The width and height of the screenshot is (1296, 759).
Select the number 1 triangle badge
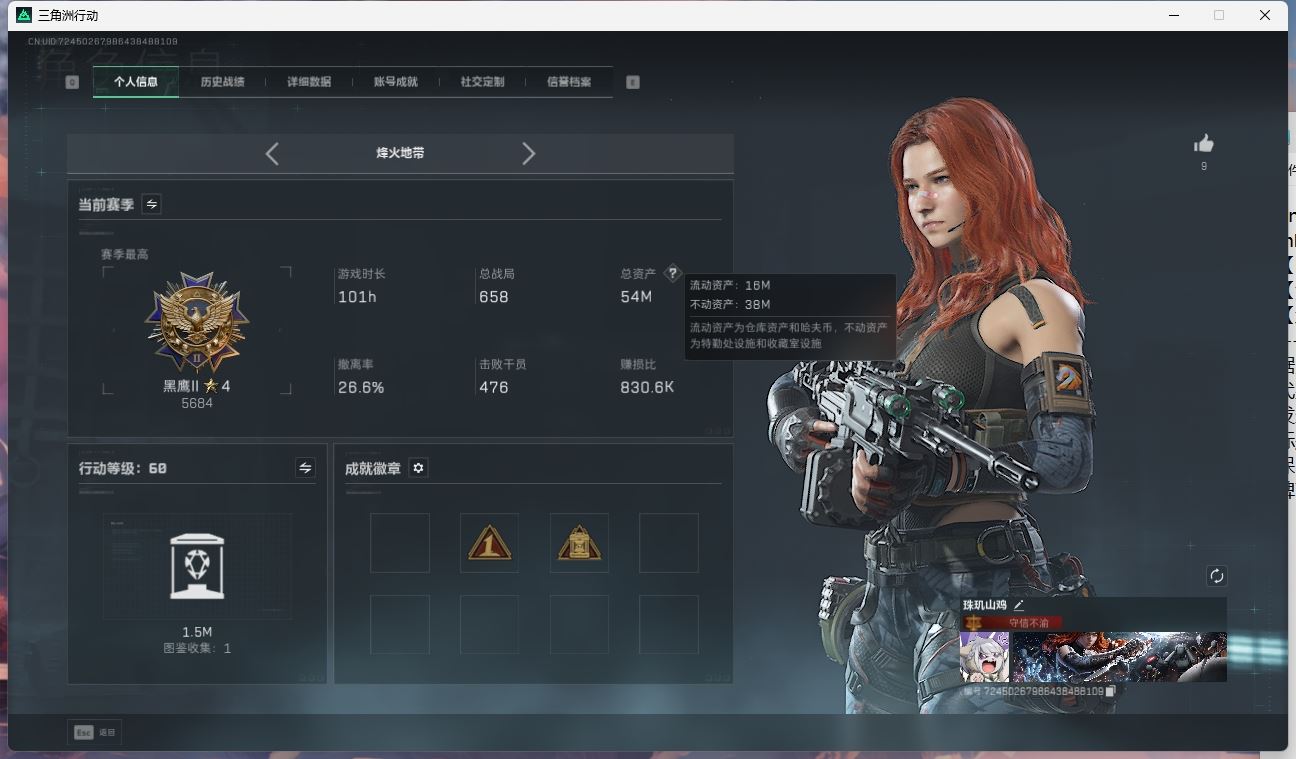point(489,543)
